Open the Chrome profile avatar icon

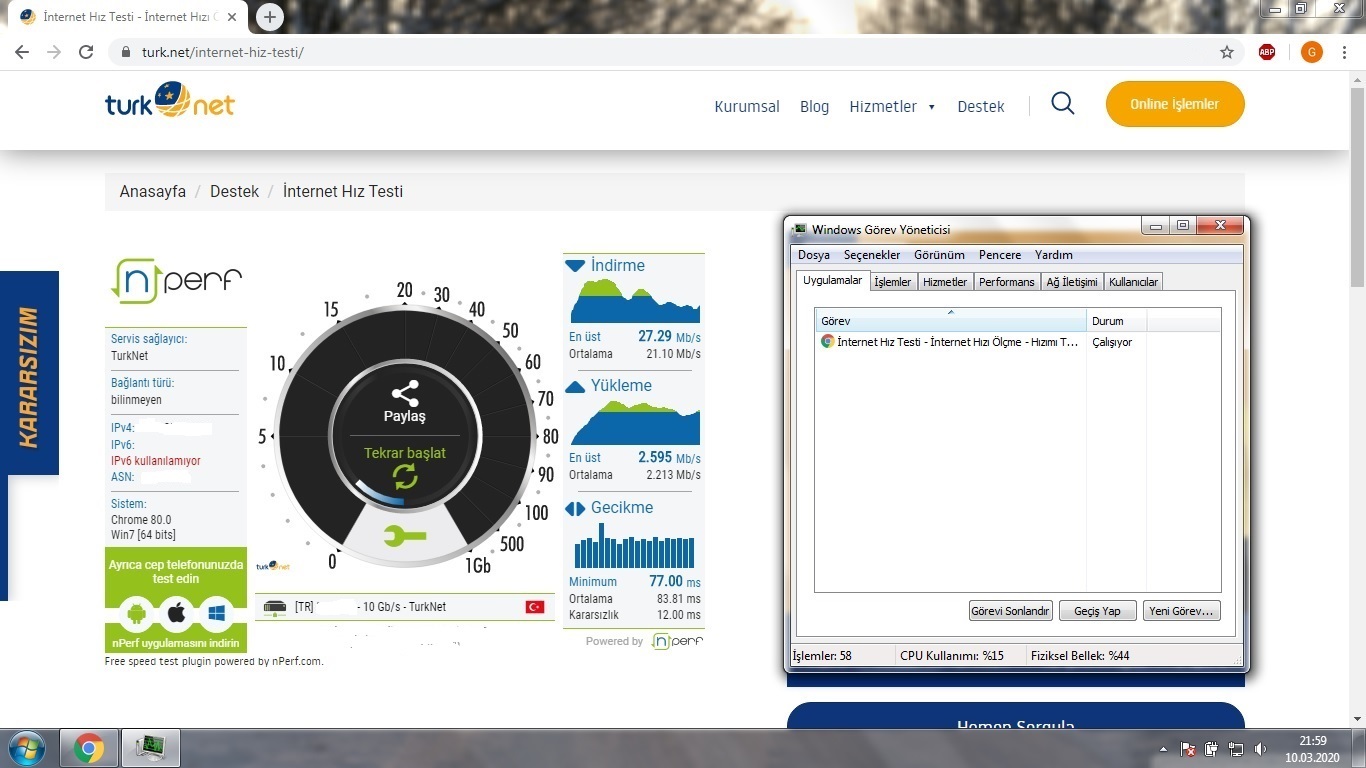point(1312,52)
